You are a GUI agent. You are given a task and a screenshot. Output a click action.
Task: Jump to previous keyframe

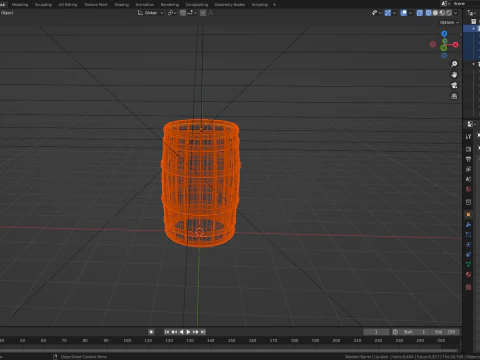point(174,332)
